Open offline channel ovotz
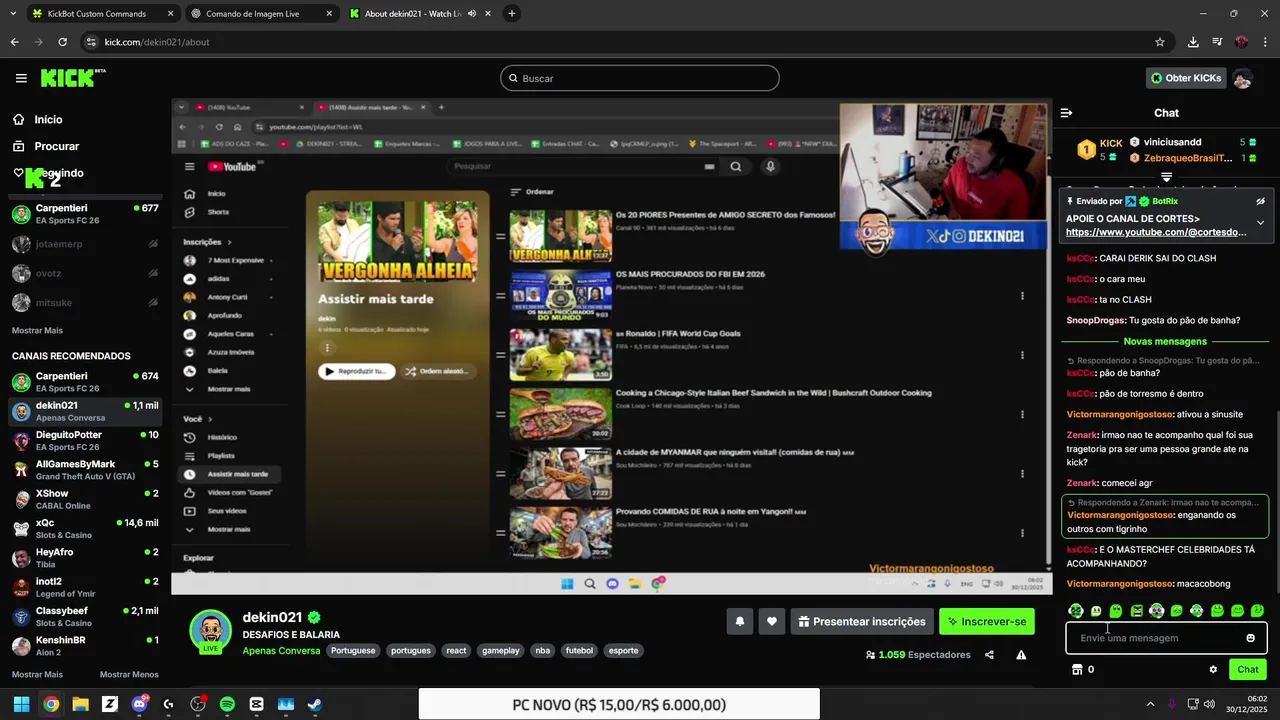 pyautogui.click(x=85, y=273)
